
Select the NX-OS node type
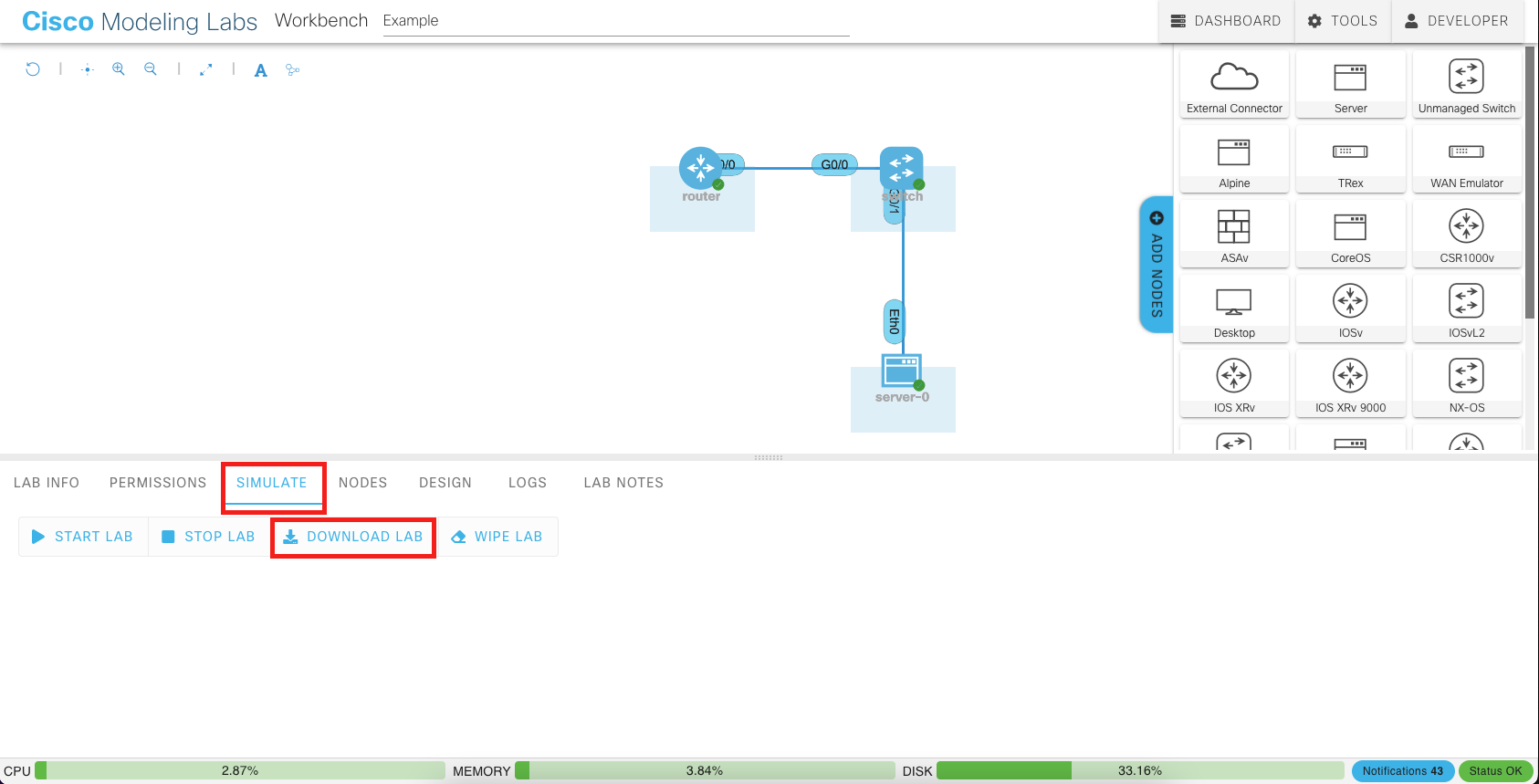(1467, 383)
